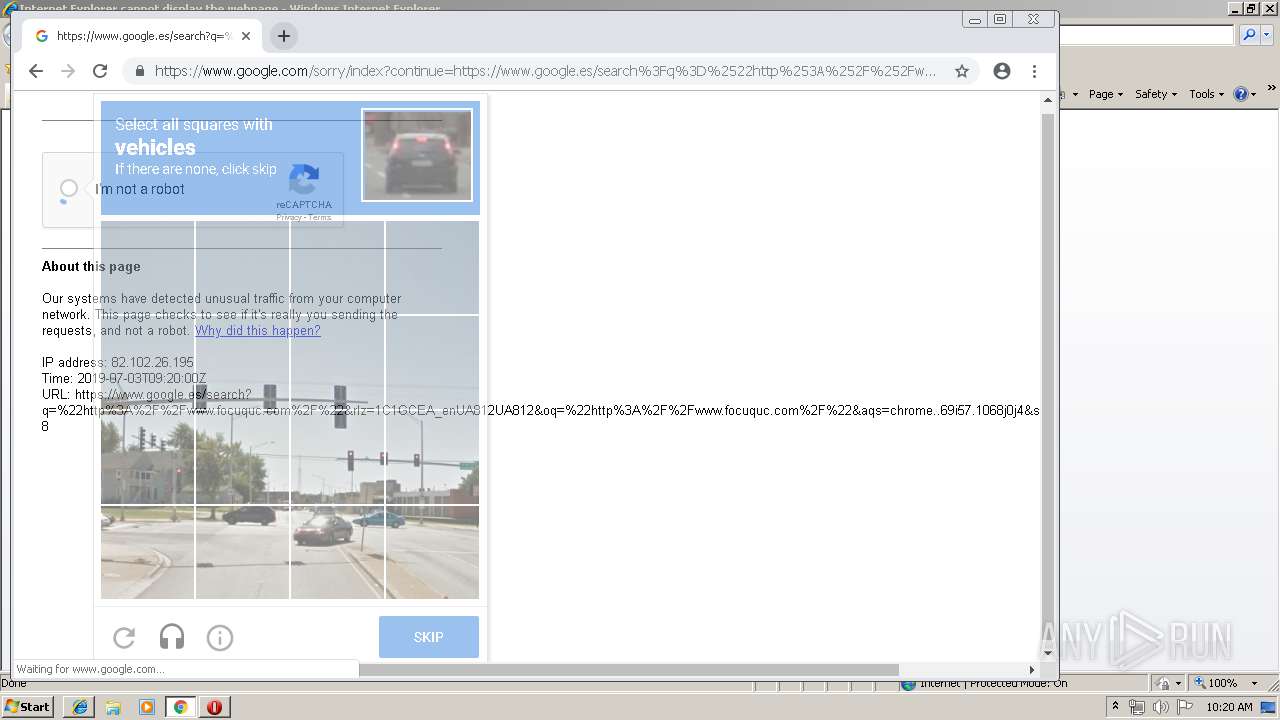This screenshot has width=1280, height=720.
Task: Click volume speaker tray icon
Action: 1161,707
